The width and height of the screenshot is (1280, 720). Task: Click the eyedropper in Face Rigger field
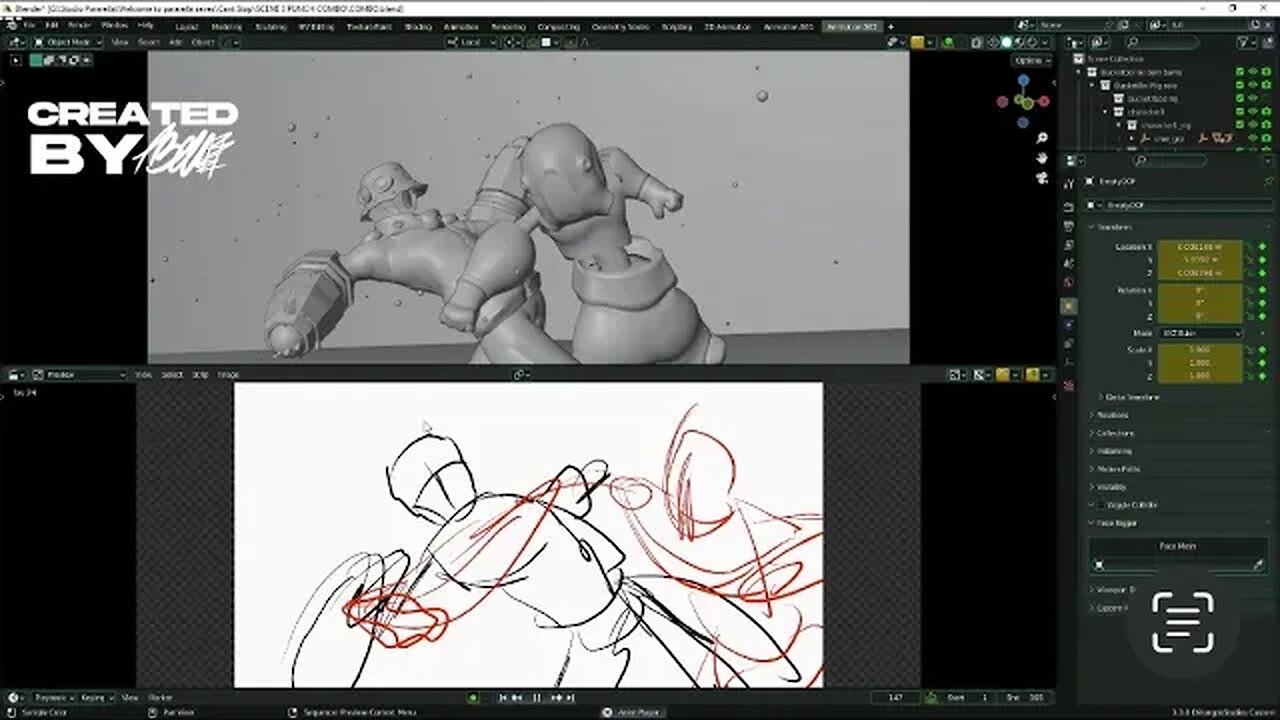click(1257, 565)
